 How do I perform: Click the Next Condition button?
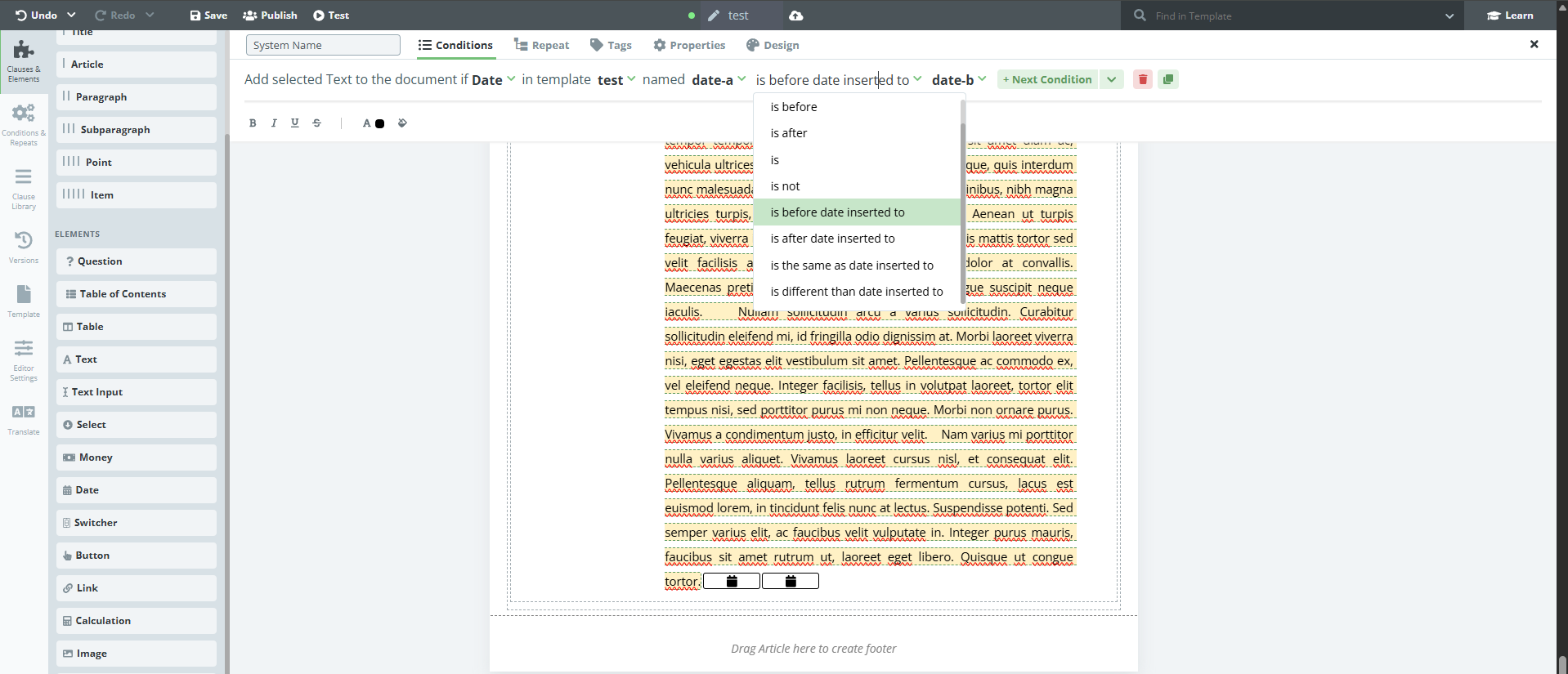[1046, 79]
